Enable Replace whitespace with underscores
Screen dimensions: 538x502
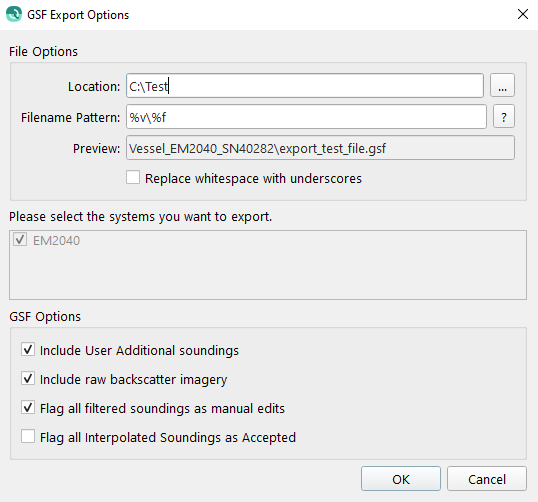pos(133,178)
